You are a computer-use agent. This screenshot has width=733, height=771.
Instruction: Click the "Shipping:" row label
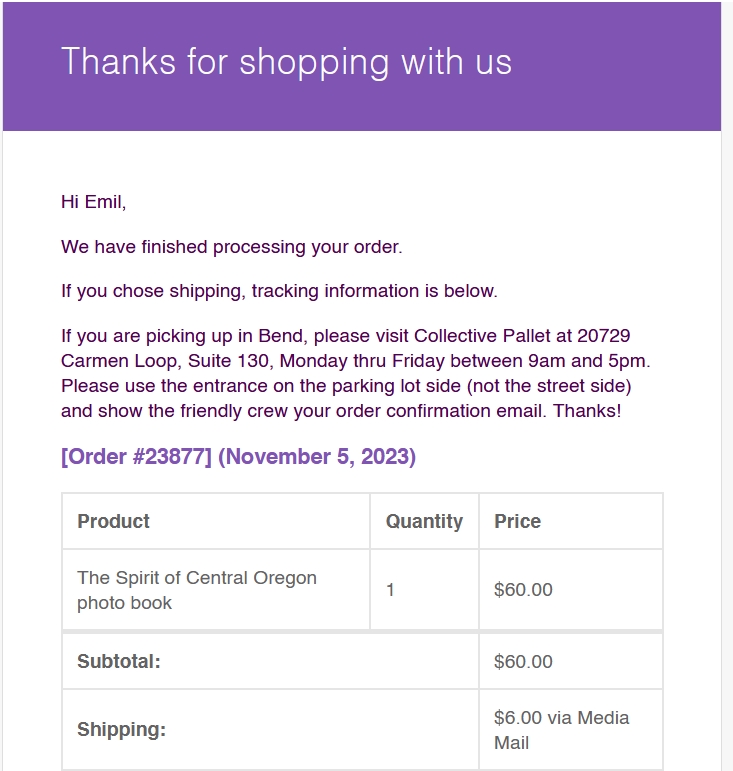coord(121,730)
